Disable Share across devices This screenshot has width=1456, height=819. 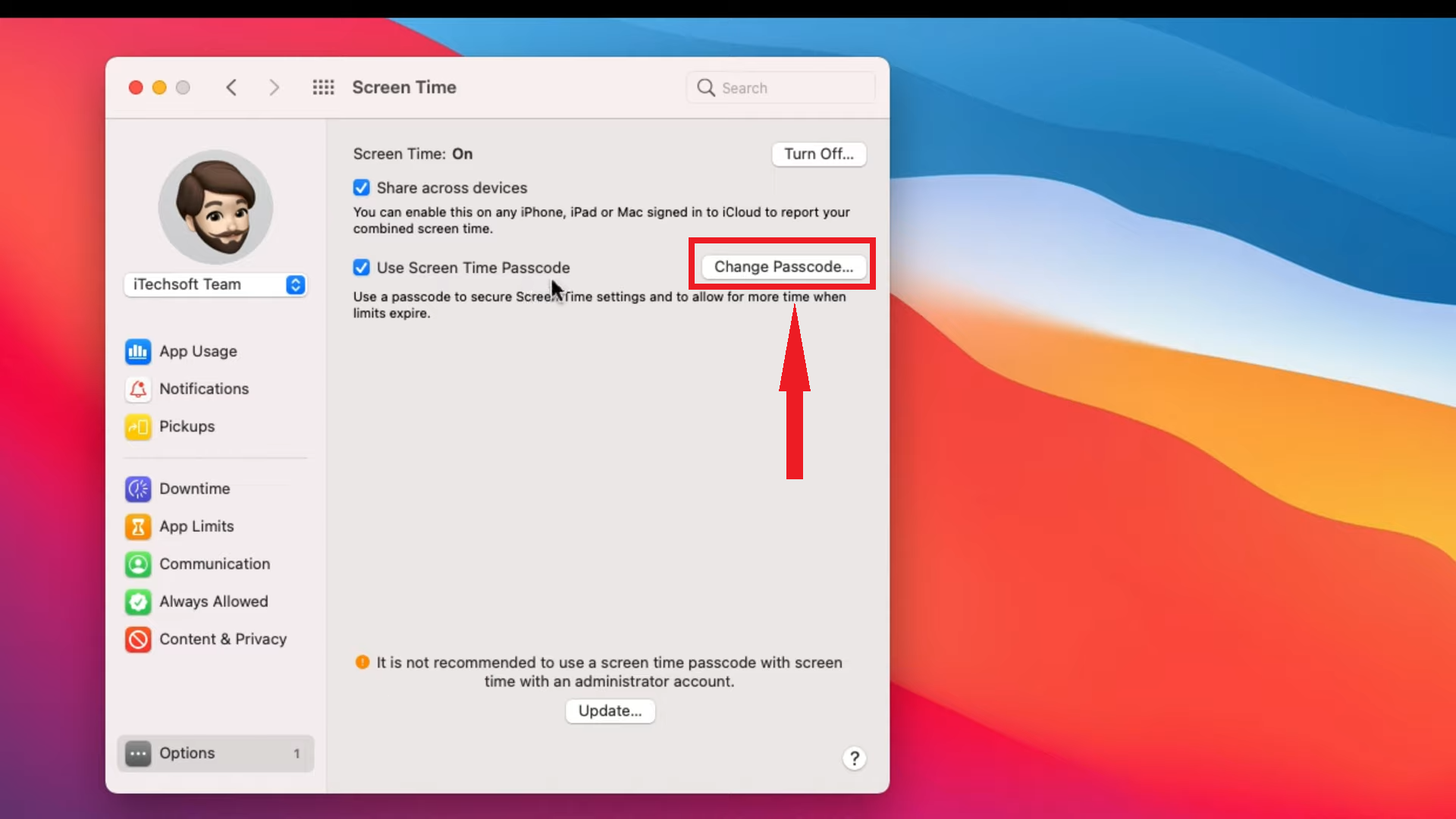point(361,187)
